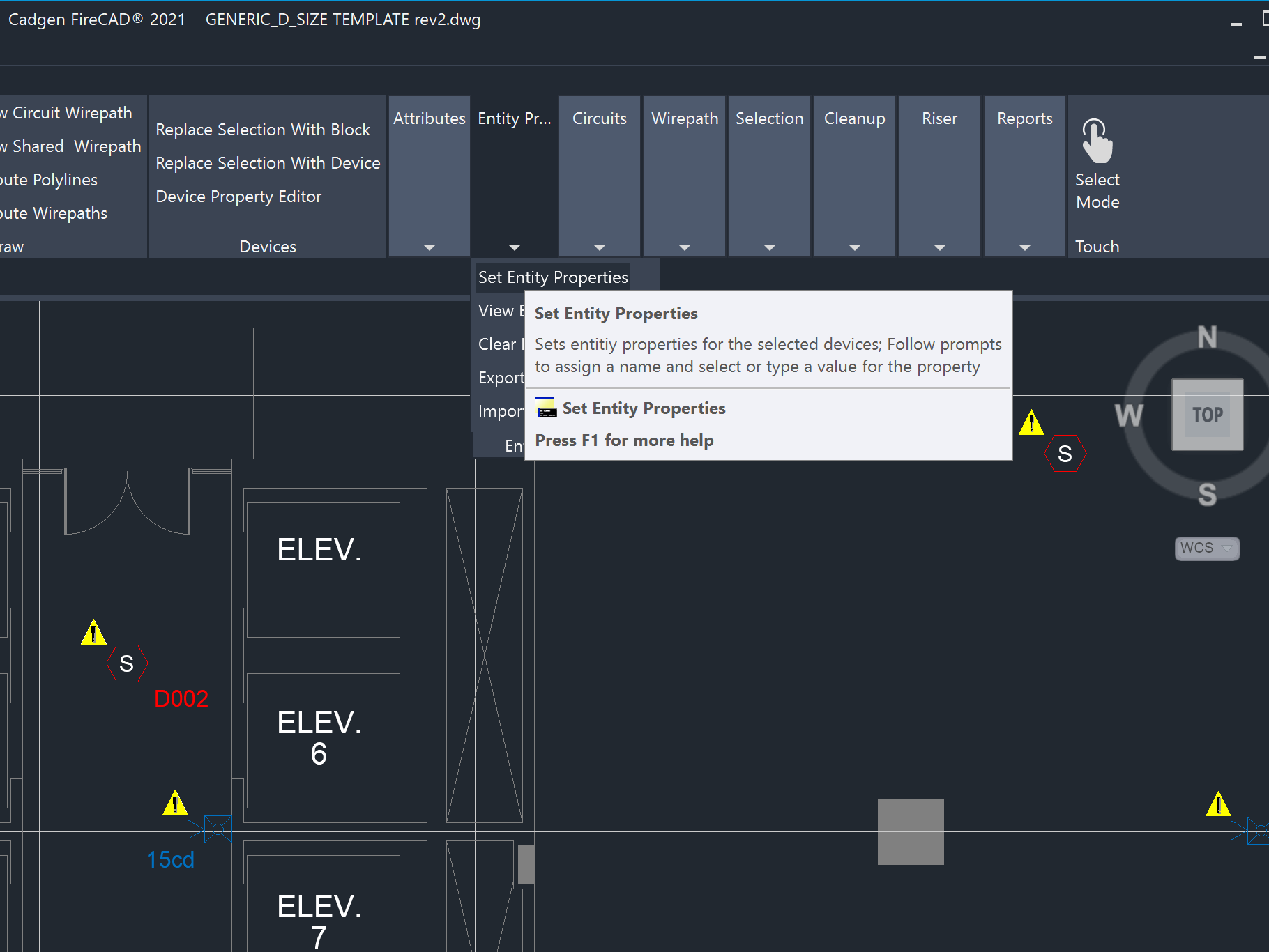
Task: Click the S direction on the compass
Action: (x=1208, y=494)
